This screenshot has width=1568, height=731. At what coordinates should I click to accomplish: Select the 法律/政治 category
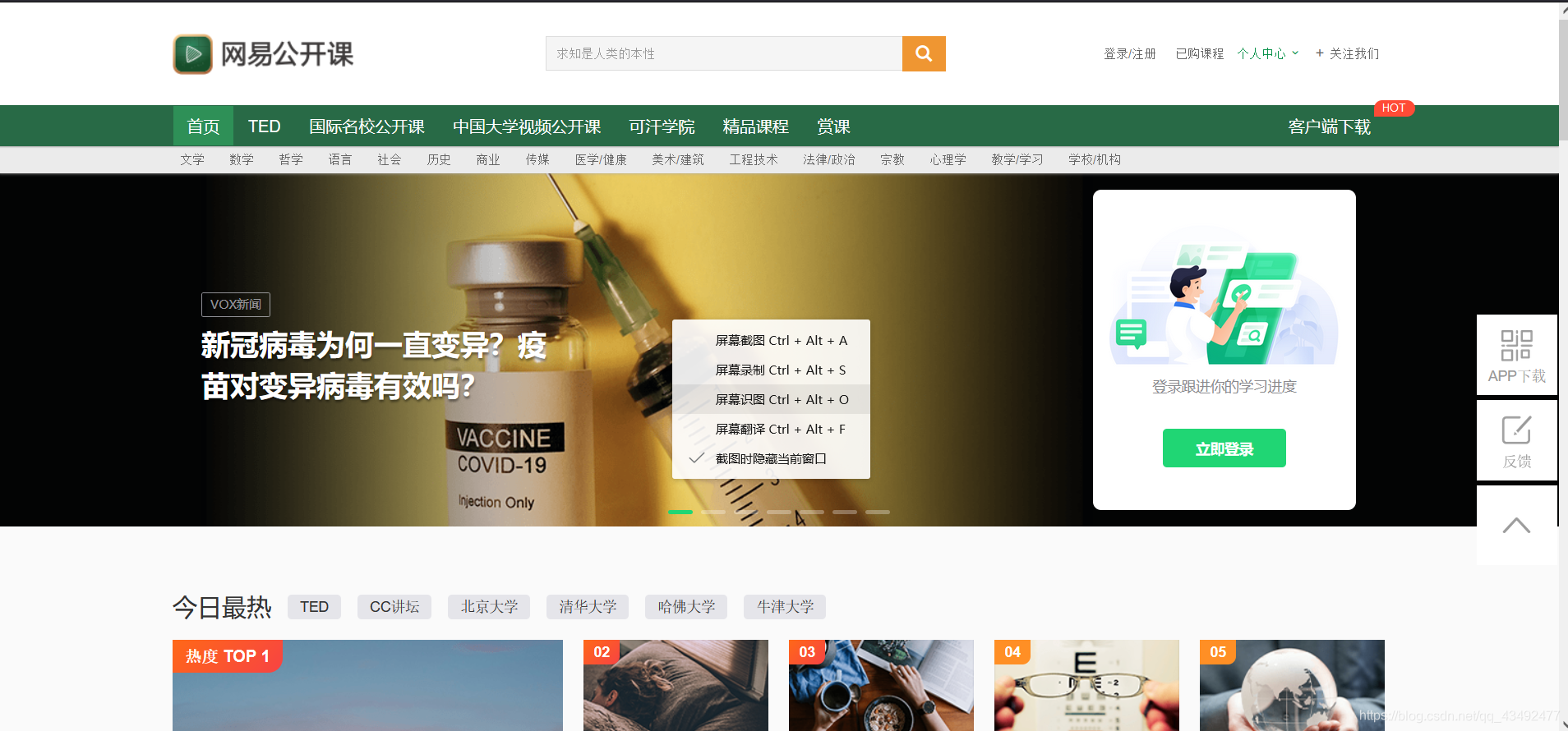tap(829, 159)
